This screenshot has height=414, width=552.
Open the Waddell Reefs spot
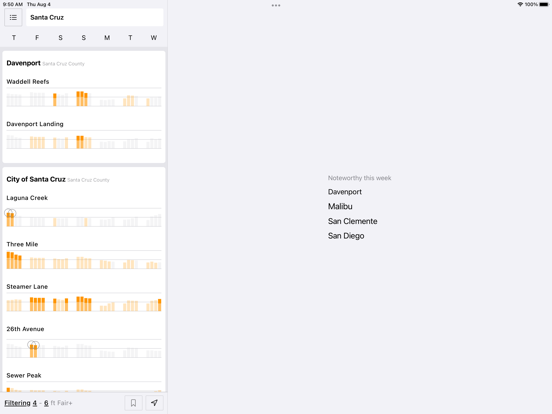(28, 82)
